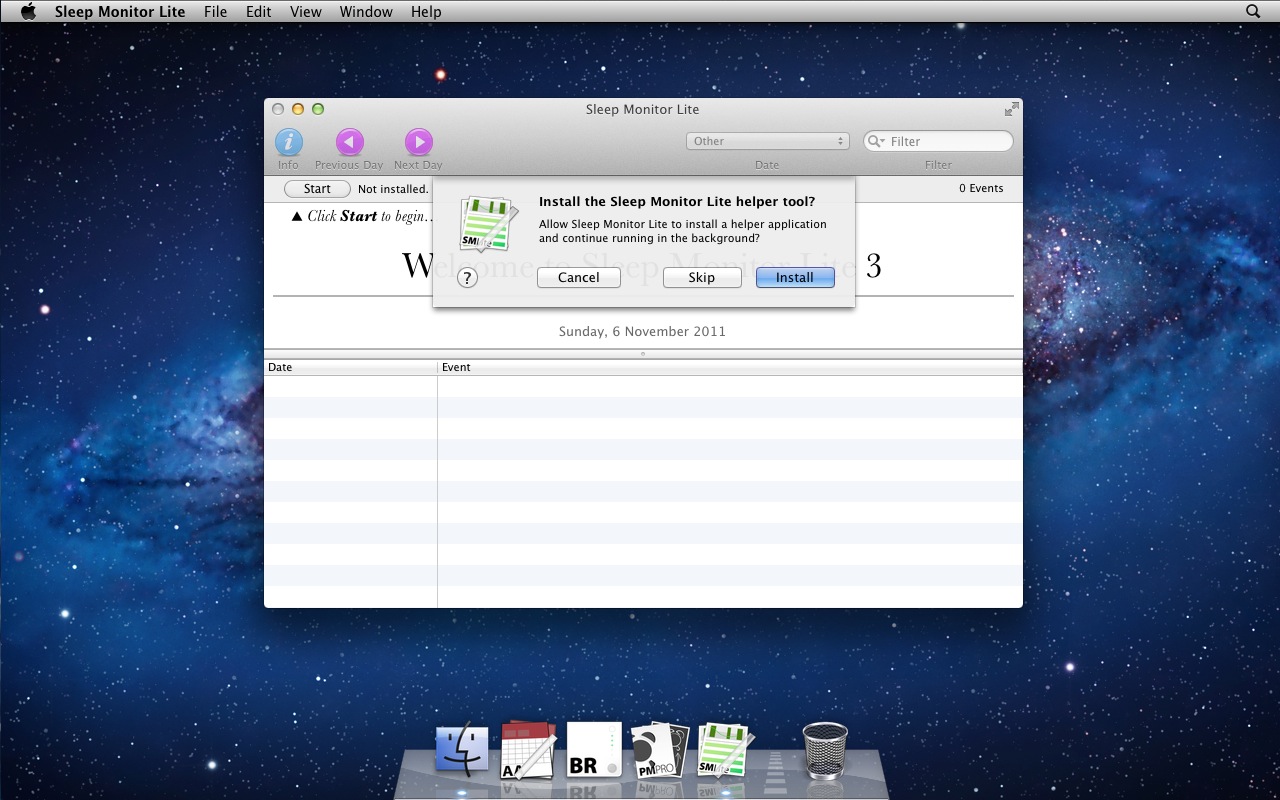Open help with the question mark button
The width and height of the screenshot is (1280, 800).
467,278
